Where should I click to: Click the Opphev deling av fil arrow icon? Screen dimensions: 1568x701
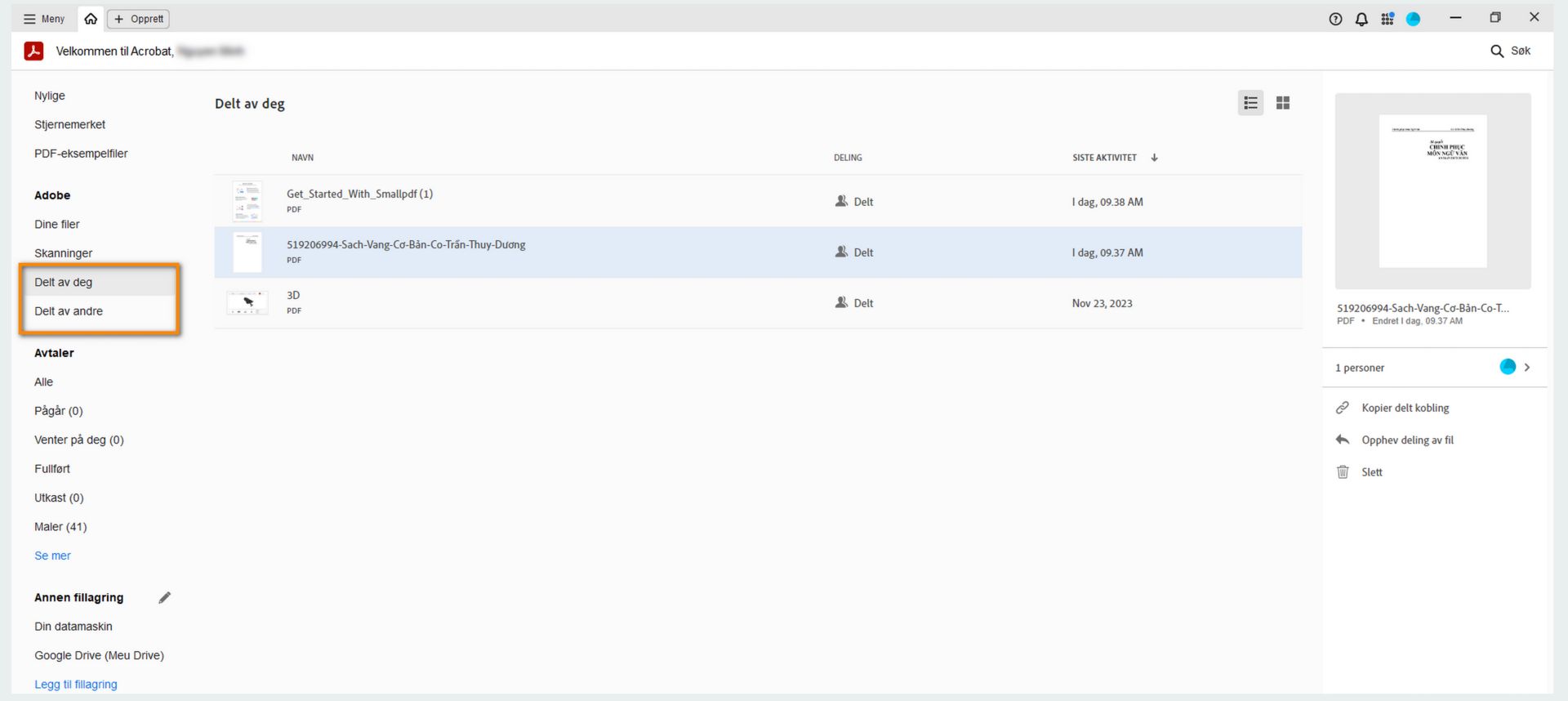(1343, 440)
